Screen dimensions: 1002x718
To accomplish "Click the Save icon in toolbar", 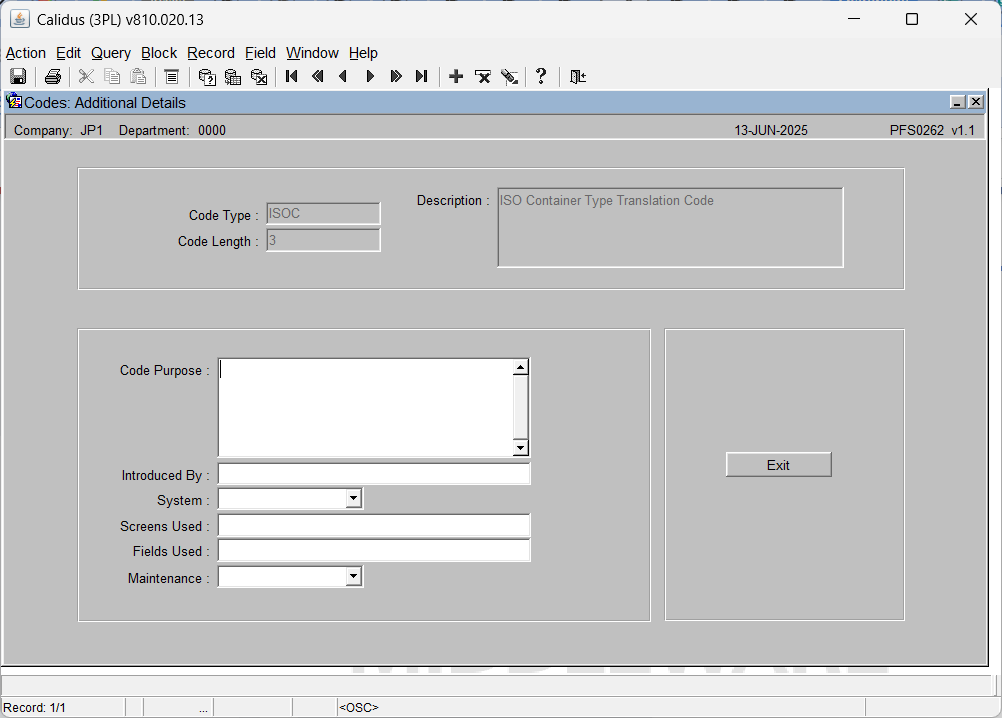I will (x=18, y=77).
